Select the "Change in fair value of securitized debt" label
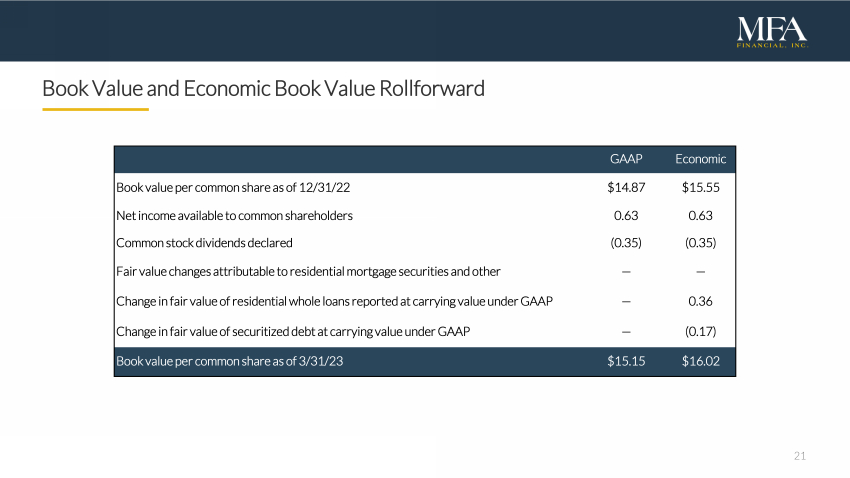The height and width of the screenshot is (478, 850). pos(293,331)
